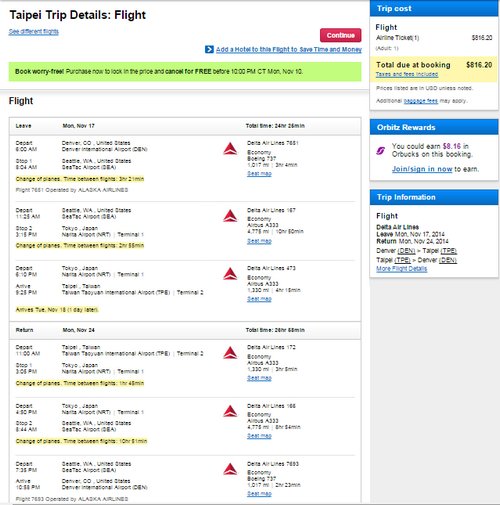Image resolution: width=500 pixels, height=505 pixels.
Task: Open the See different flights link
Action: (33, 31)
